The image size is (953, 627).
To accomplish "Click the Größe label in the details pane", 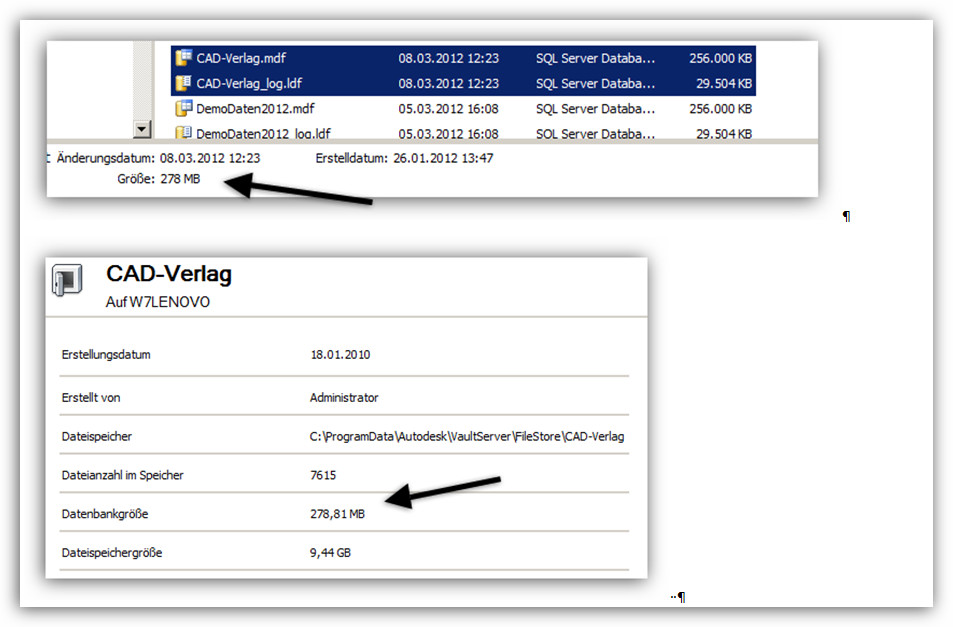I will [x=136, y=179].
